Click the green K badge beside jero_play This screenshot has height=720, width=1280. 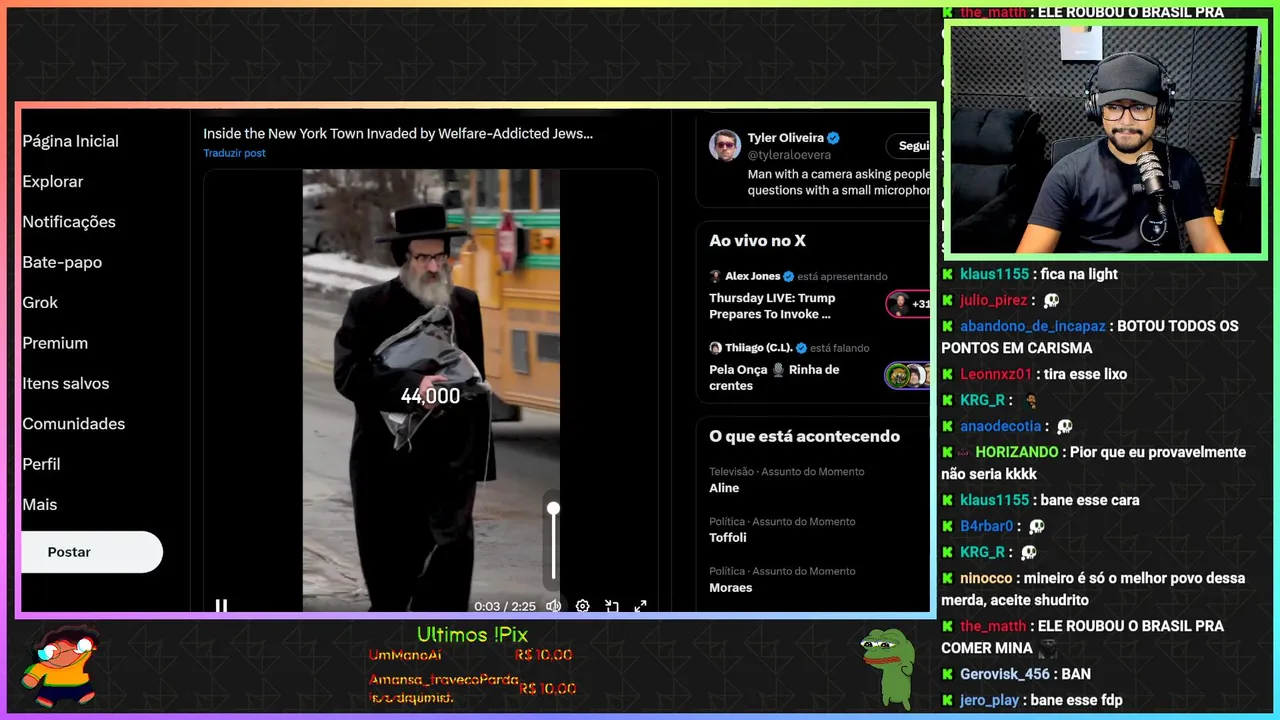coord(948,700)
